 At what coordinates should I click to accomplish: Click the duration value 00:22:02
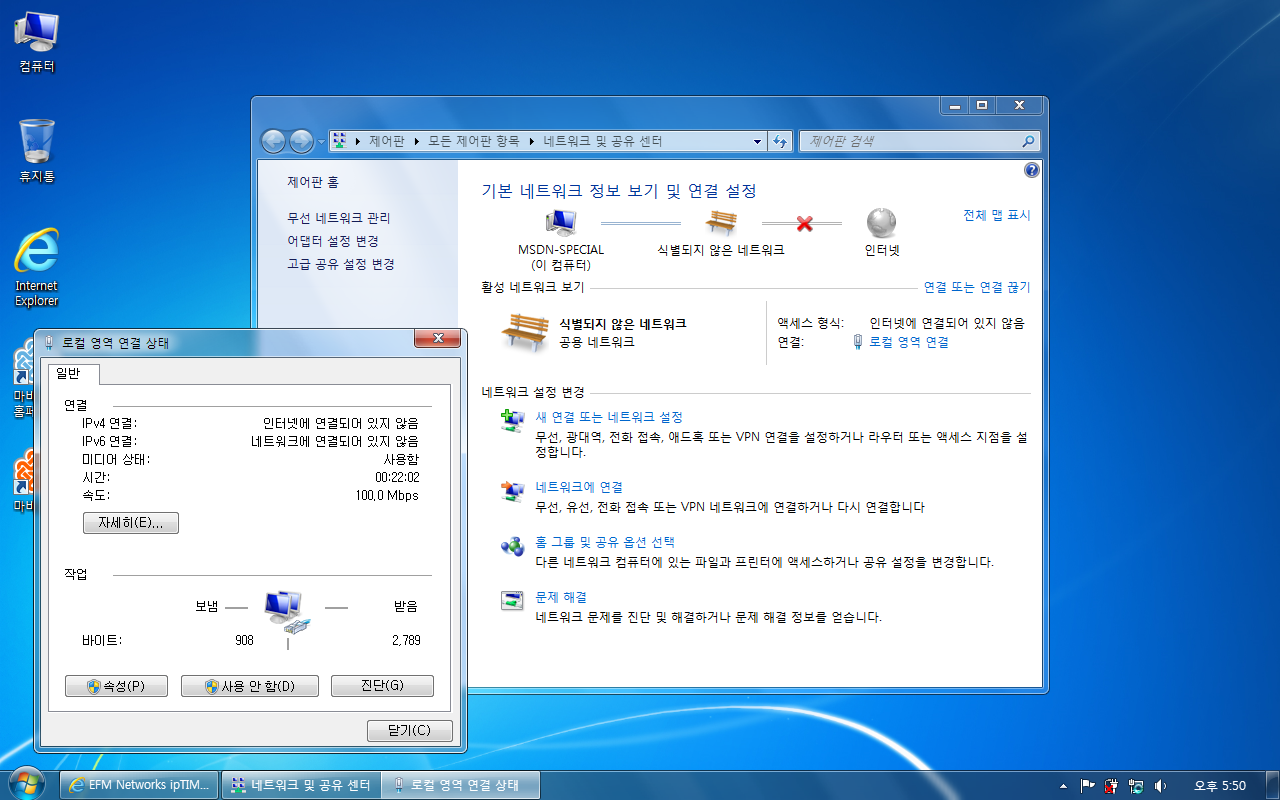click(397, 478)
